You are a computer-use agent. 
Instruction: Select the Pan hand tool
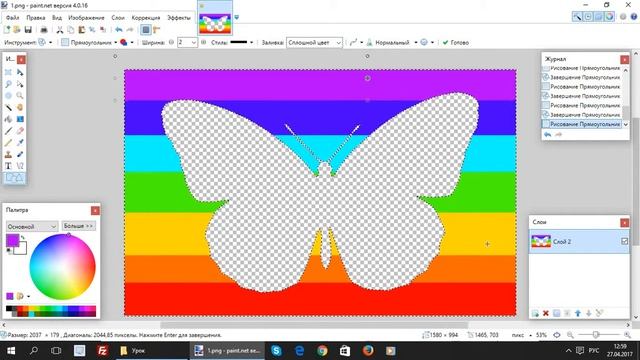(x=20, y=107)
